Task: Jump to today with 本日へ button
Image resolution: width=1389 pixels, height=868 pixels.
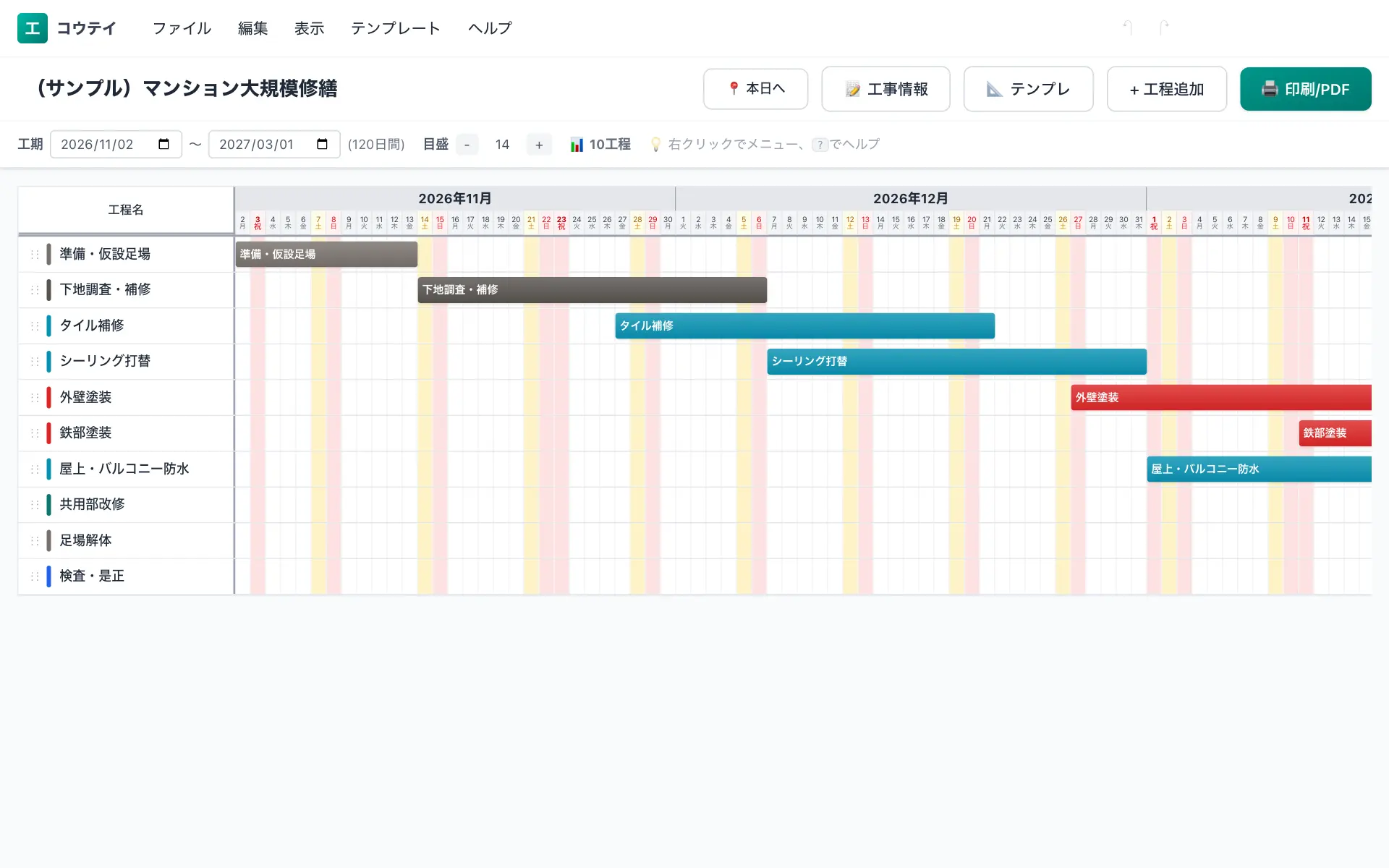Action: 756,89
